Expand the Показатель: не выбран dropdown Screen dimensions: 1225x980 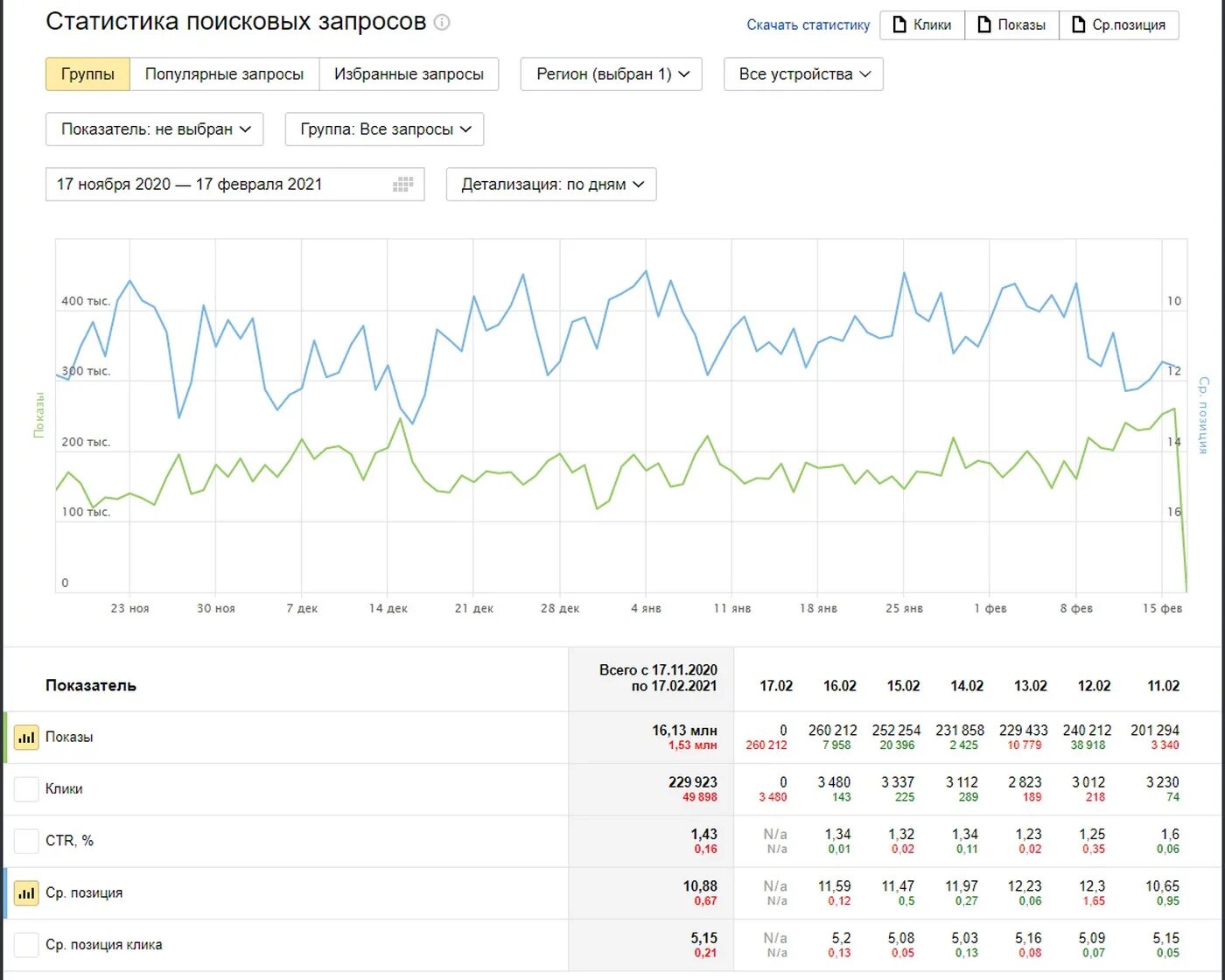154,129
